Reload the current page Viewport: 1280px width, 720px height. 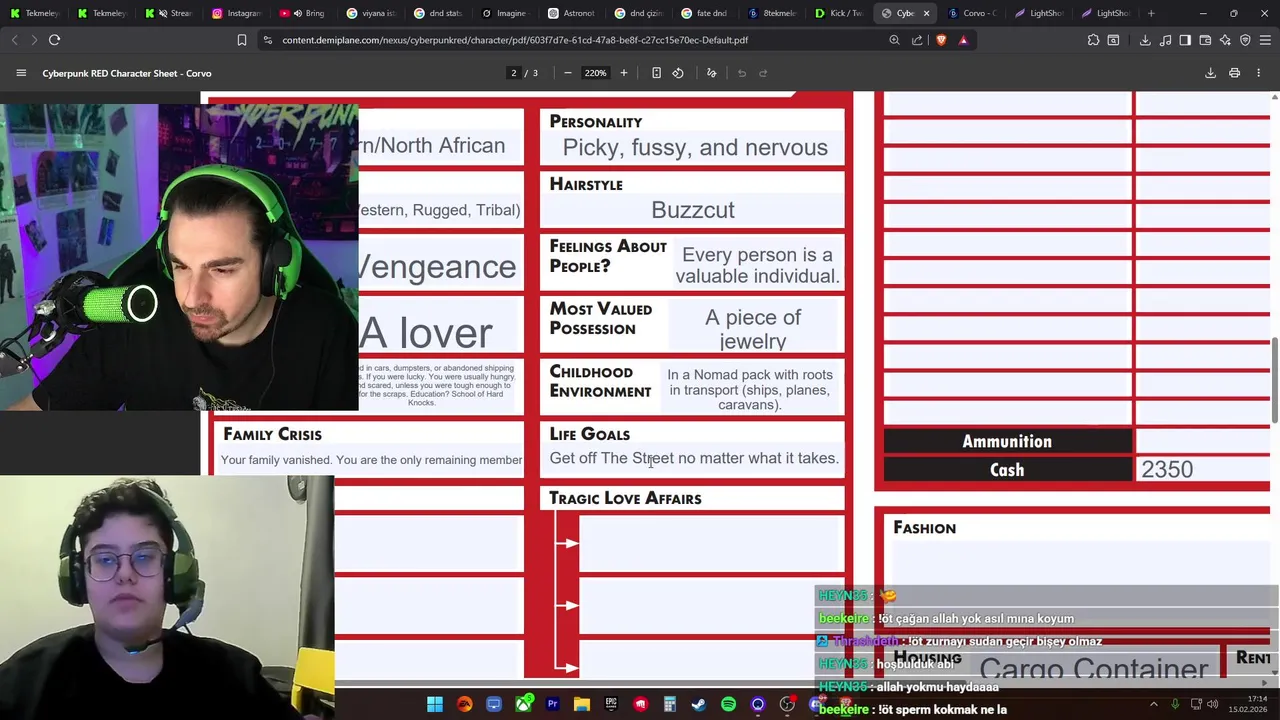(x=55, y=40)
